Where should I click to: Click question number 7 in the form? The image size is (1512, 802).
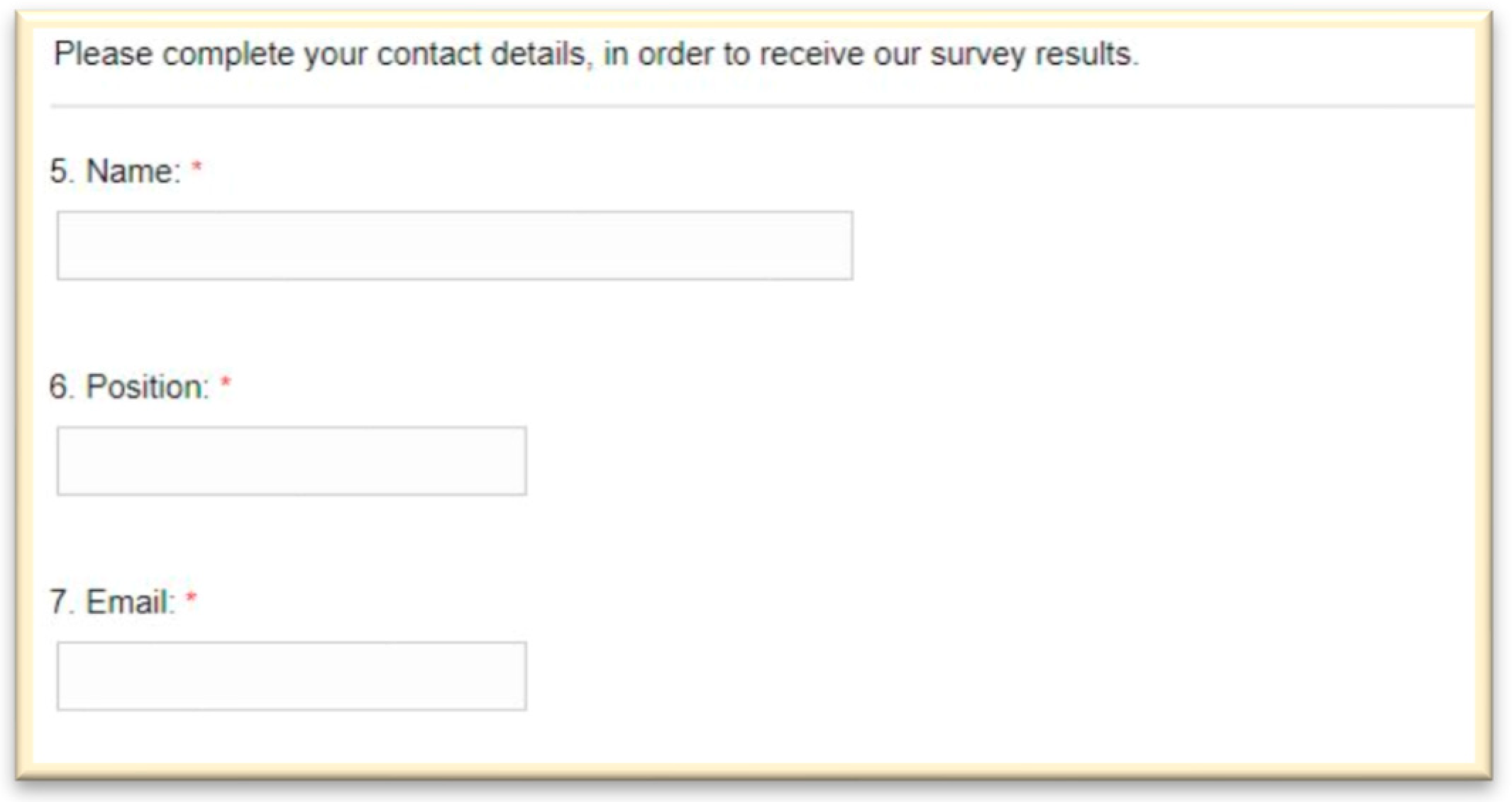coord(60,603)
